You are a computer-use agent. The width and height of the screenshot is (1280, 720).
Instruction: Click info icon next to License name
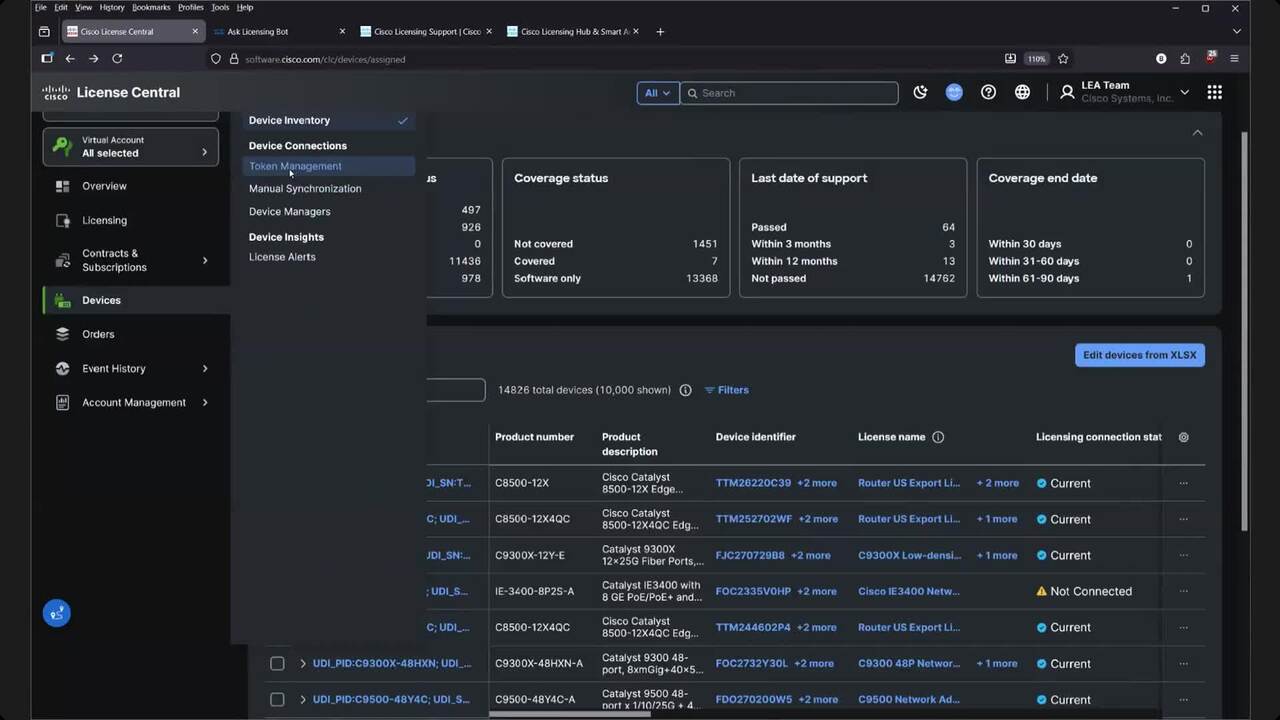938,437
